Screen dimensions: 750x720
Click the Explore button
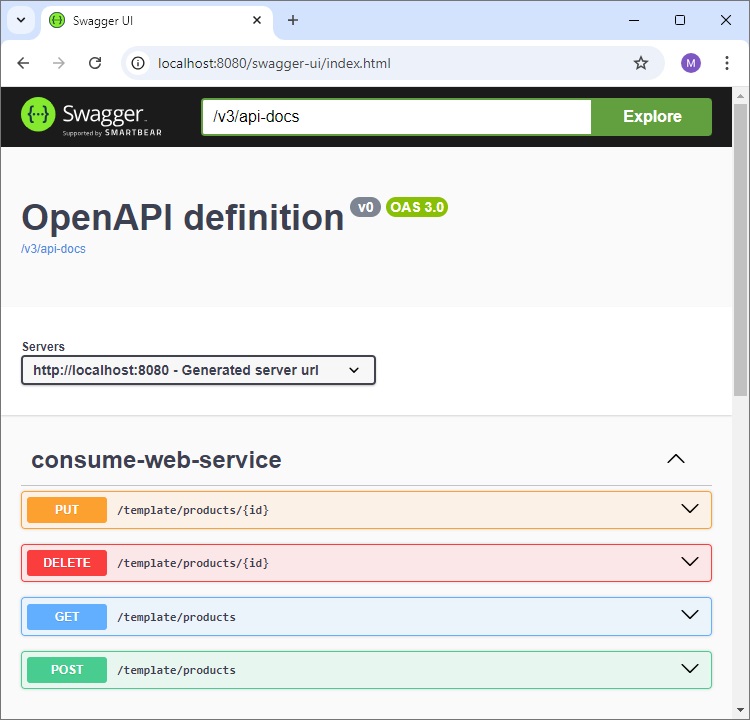(x=652, y=116)
